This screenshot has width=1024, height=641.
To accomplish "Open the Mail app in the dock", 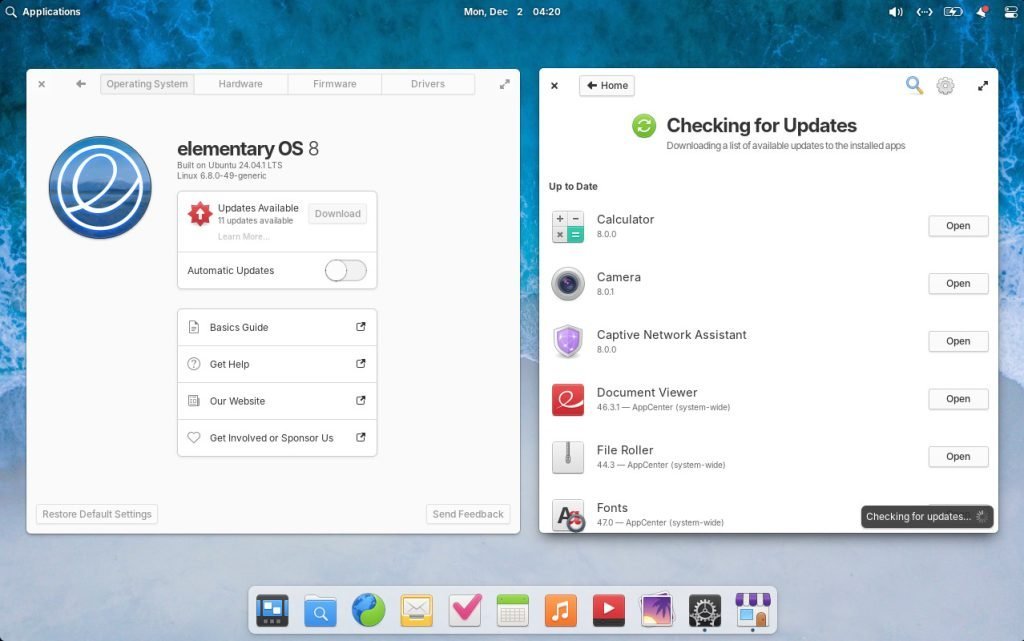I will click(x=416, y=609).
